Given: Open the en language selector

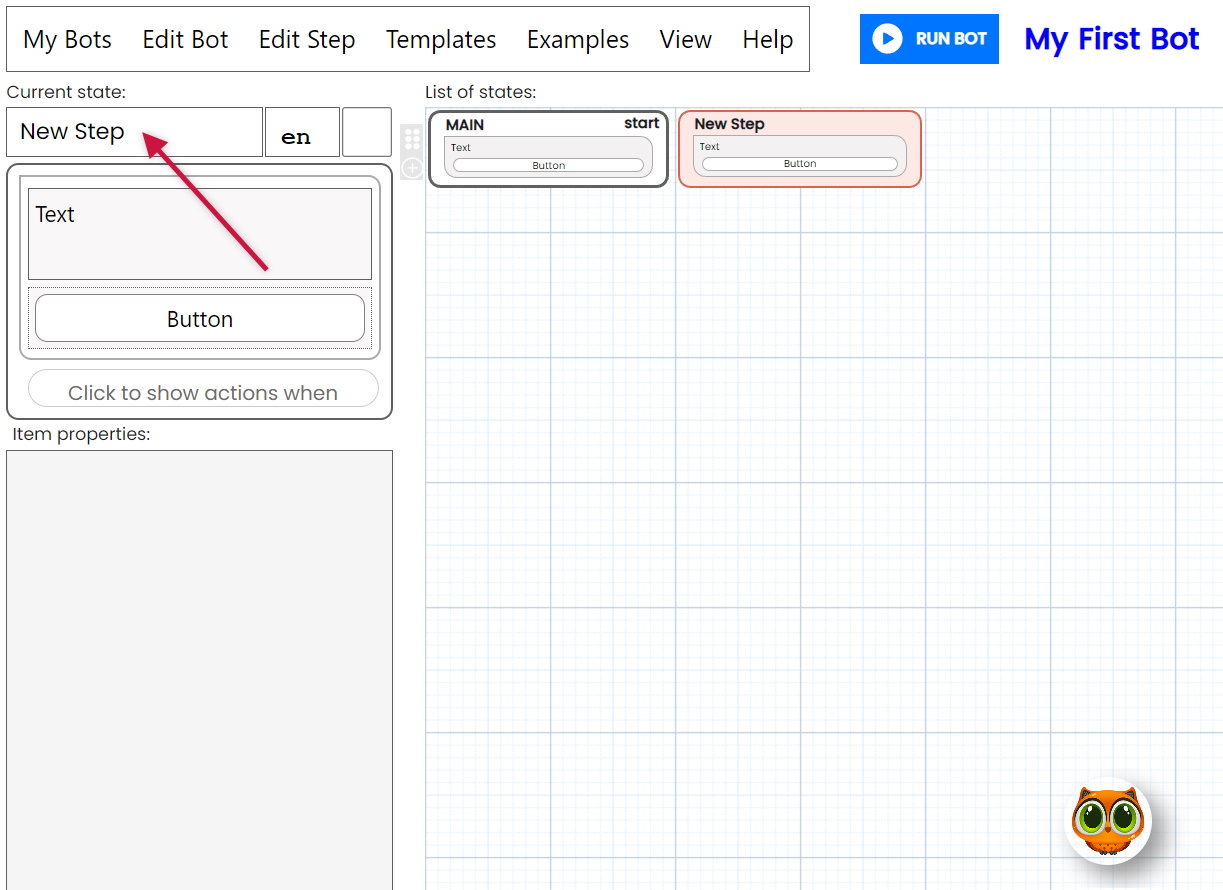Looking at the screenshot, I should (301, 133).
